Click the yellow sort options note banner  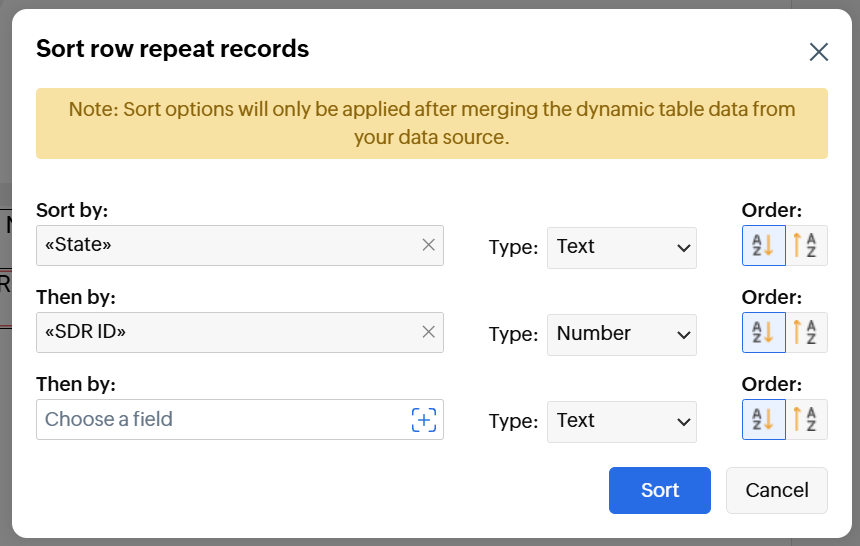pos(431,123)
